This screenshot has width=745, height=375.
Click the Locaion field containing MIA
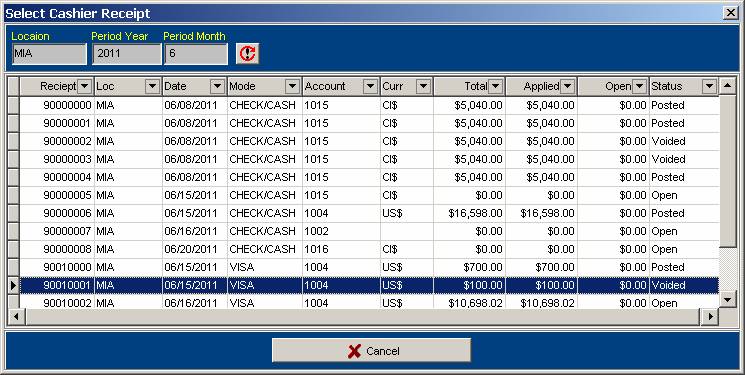49,54
